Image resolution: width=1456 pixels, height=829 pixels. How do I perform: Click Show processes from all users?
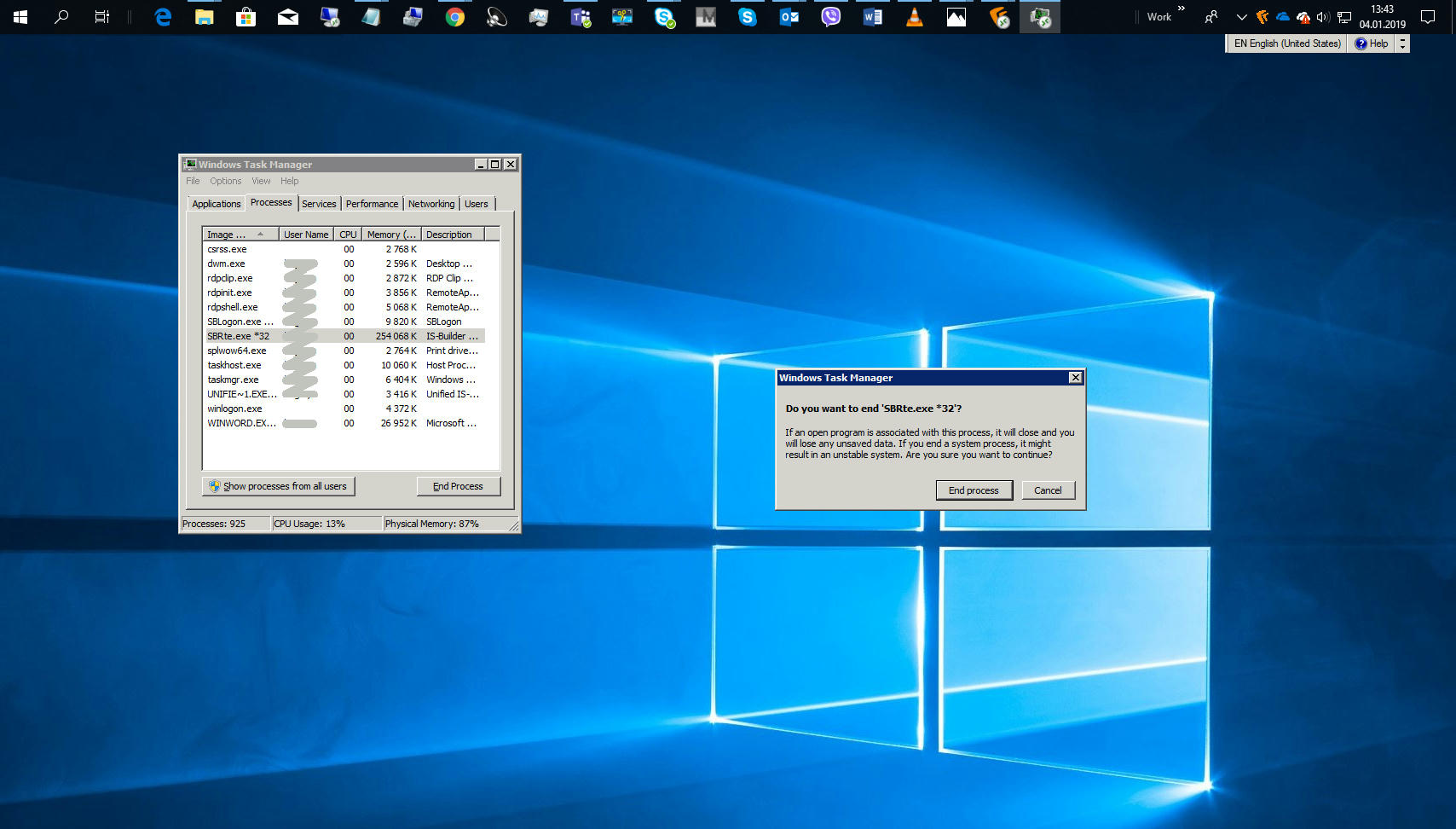(279, 486)
